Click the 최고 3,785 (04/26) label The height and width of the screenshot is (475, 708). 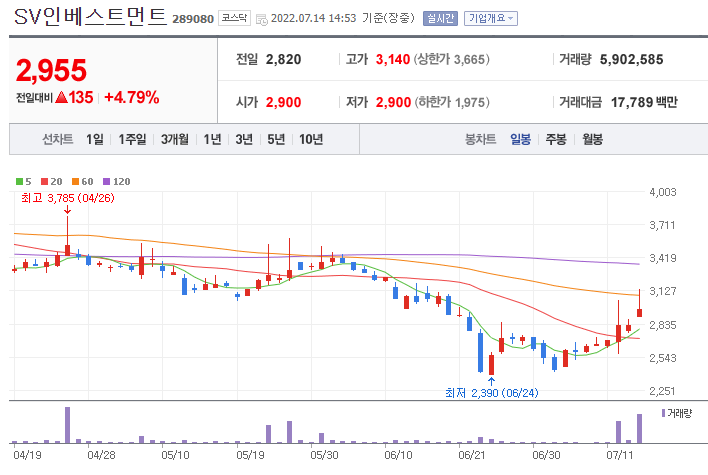pos(68,198)
